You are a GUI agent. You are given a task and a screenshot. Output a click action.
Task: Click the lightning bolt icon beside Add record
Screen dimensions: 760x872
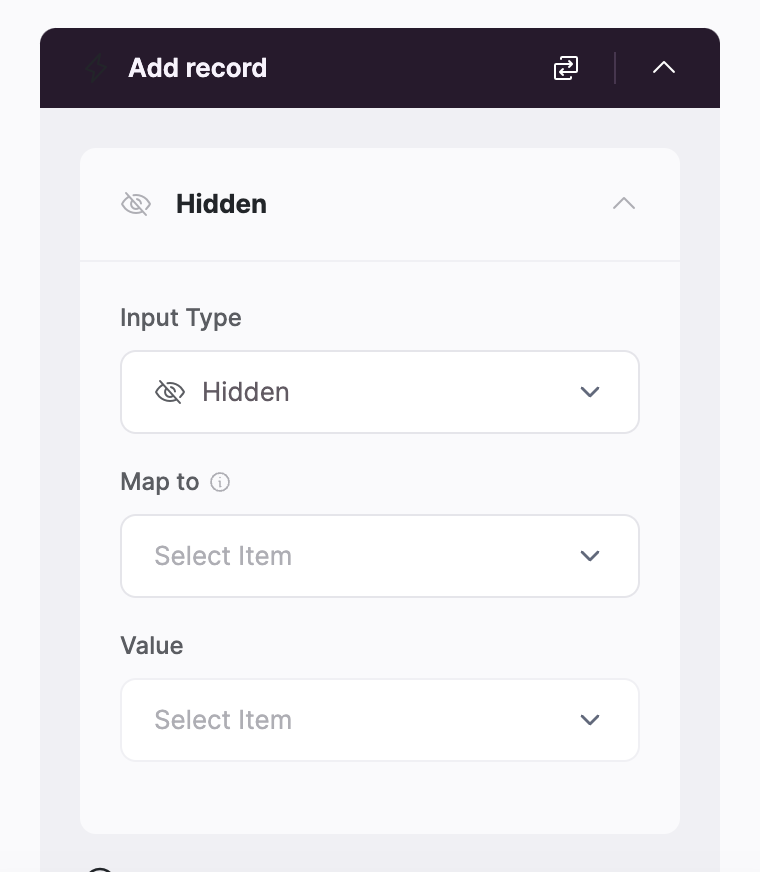pos(95,68)
